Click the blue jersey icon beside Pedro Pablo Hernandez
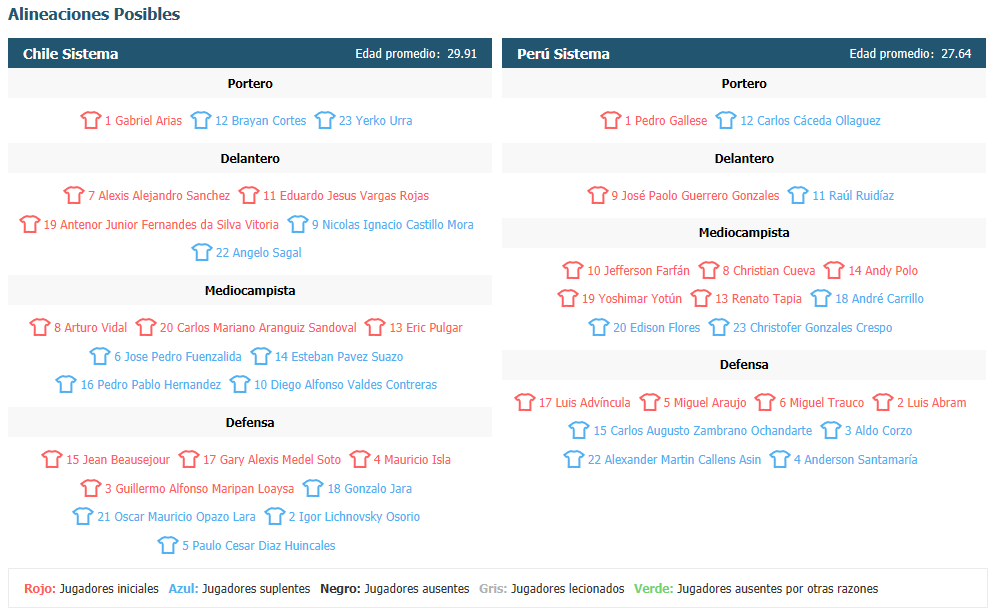This screenshot has height=612, width=993. point(66,384)
